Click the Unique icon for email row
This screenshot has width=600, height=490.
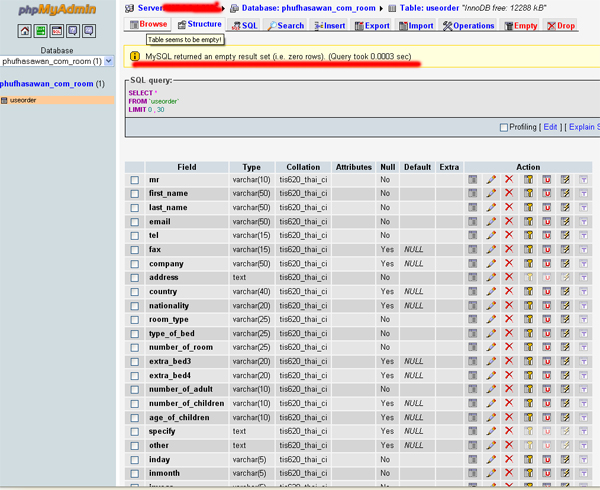point(546,221)
